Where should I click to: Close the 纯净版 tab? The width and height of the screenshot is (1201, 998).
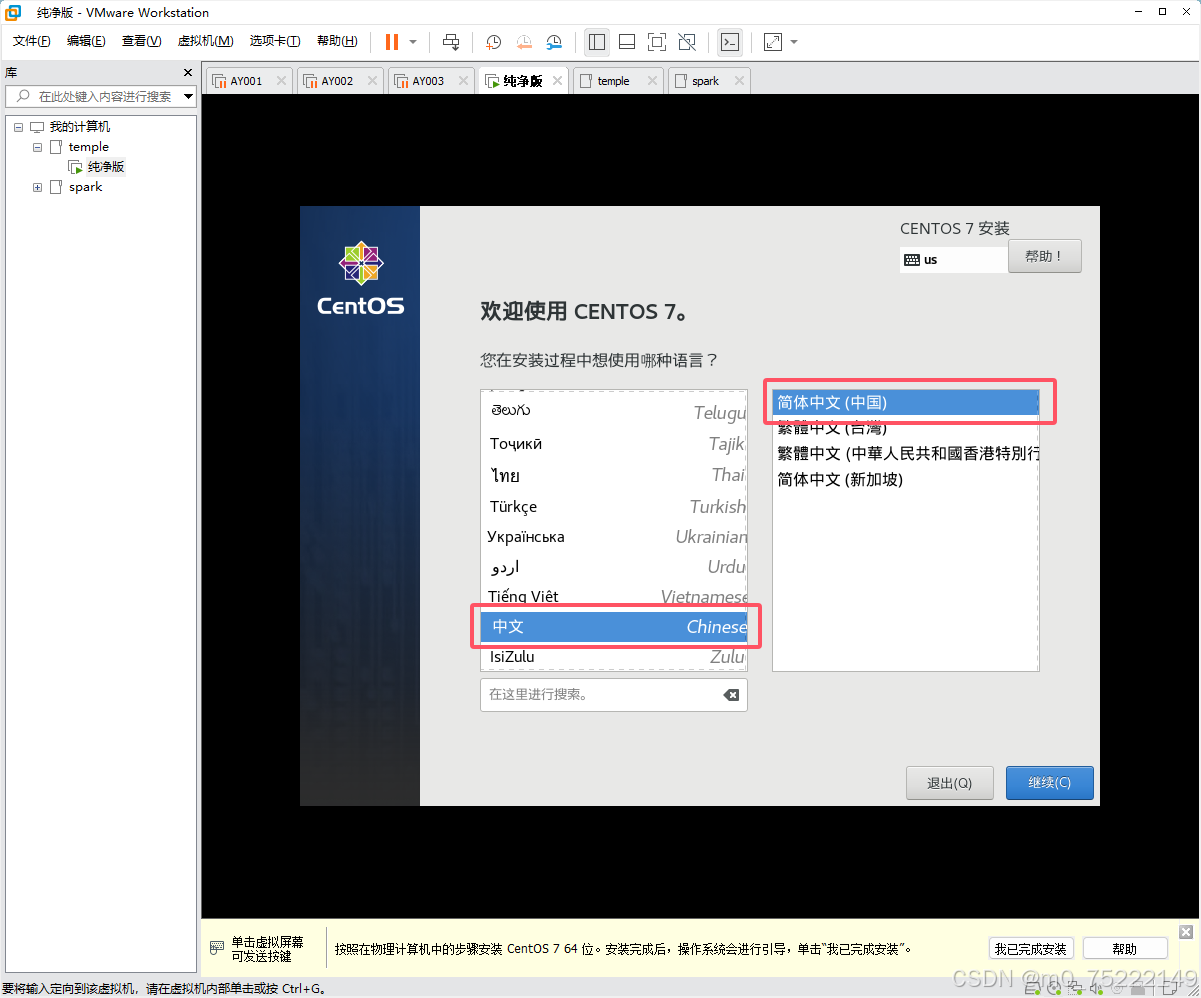(557, 81)
